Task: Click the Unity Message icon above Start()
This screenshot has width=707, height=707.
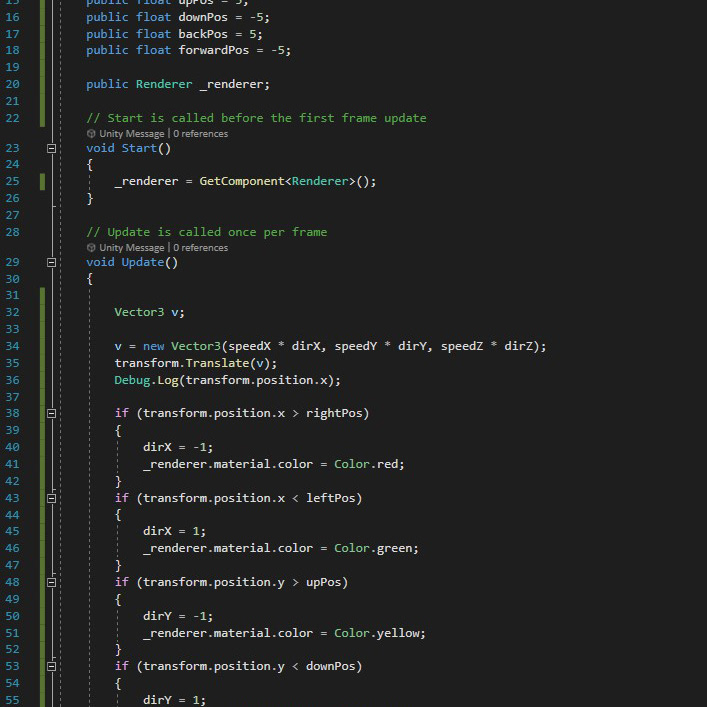Action: click(91, 133)
